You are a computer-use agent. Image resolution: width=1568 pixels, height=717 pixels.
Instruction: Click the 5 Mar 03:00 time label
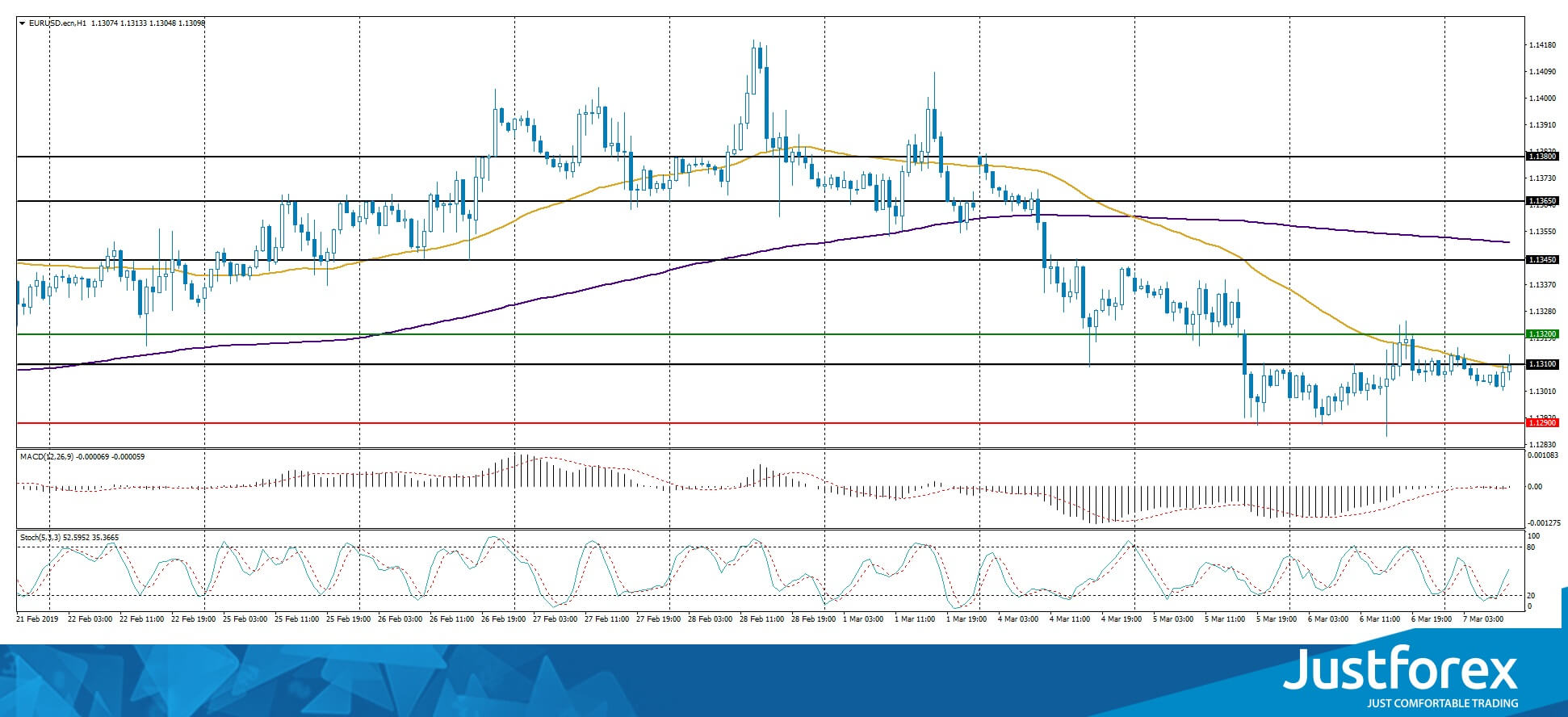(x=1174, y=619)
